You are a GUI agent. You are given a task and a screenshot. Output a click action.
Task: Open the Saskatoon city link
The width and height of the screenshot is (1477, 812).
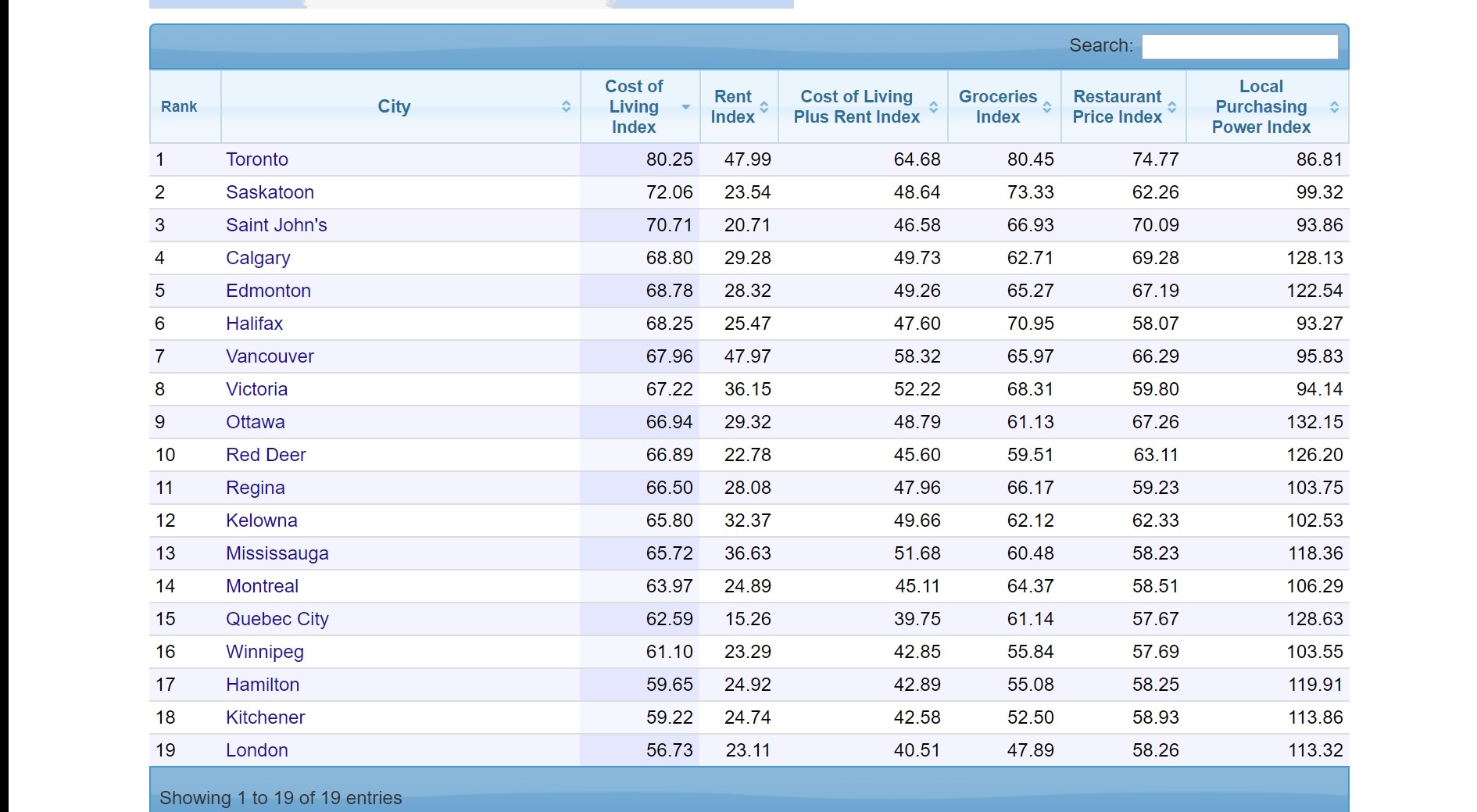click(270, 192)
